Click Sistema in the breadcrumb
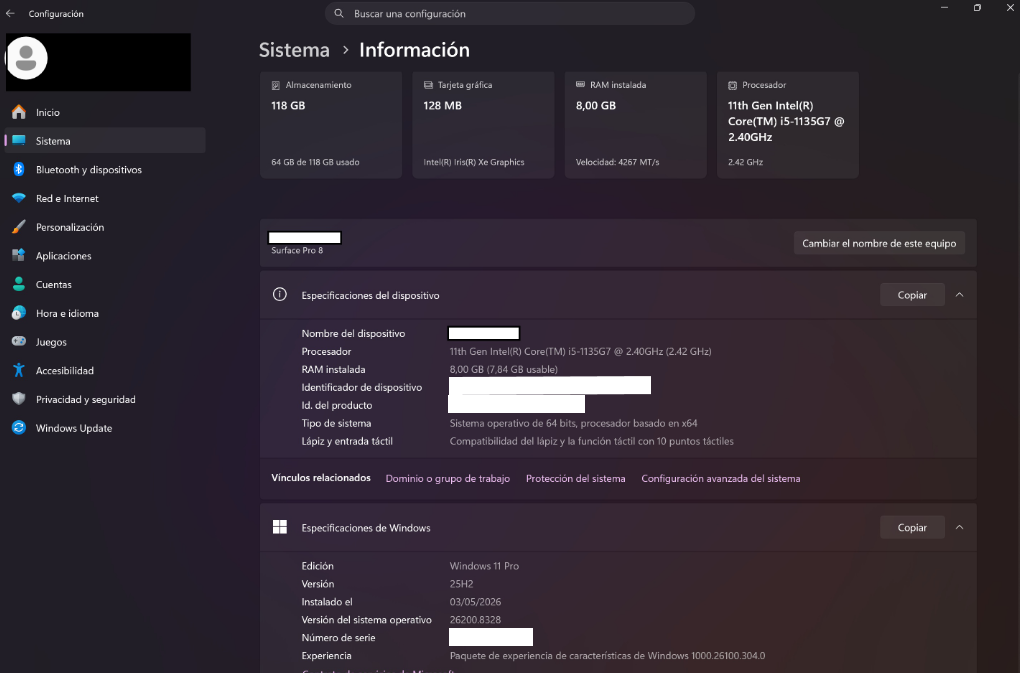1020x673 pixels. pyautogui.click(x=294, y=50)
